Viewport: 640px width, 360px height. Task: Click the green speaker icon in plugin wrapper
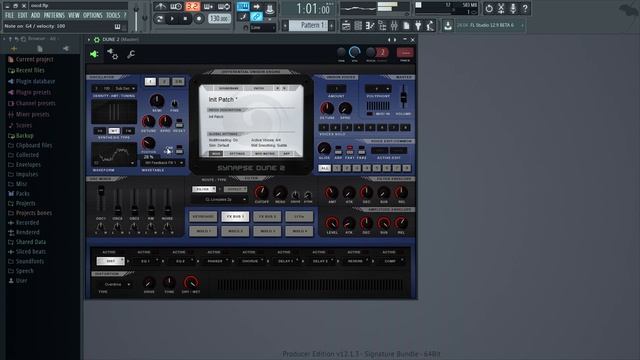tap(94, 54)
